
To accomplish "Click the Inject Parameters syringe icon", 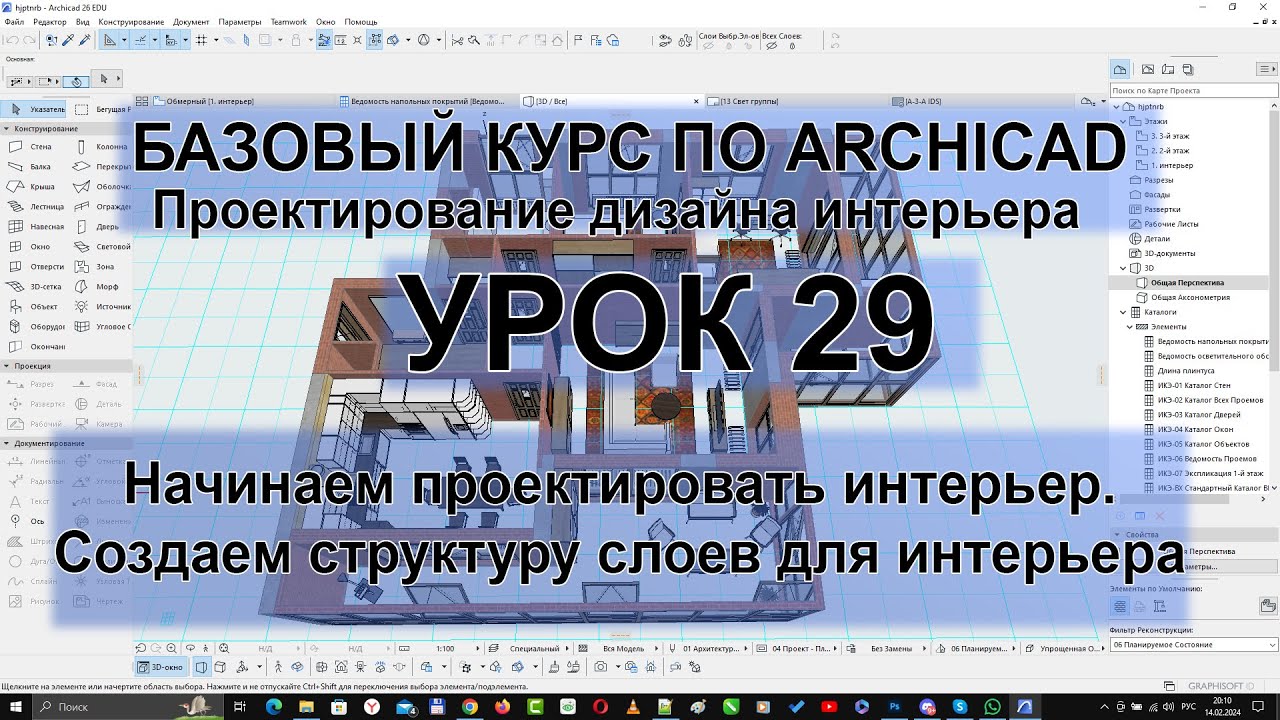I will pos(85,40).
